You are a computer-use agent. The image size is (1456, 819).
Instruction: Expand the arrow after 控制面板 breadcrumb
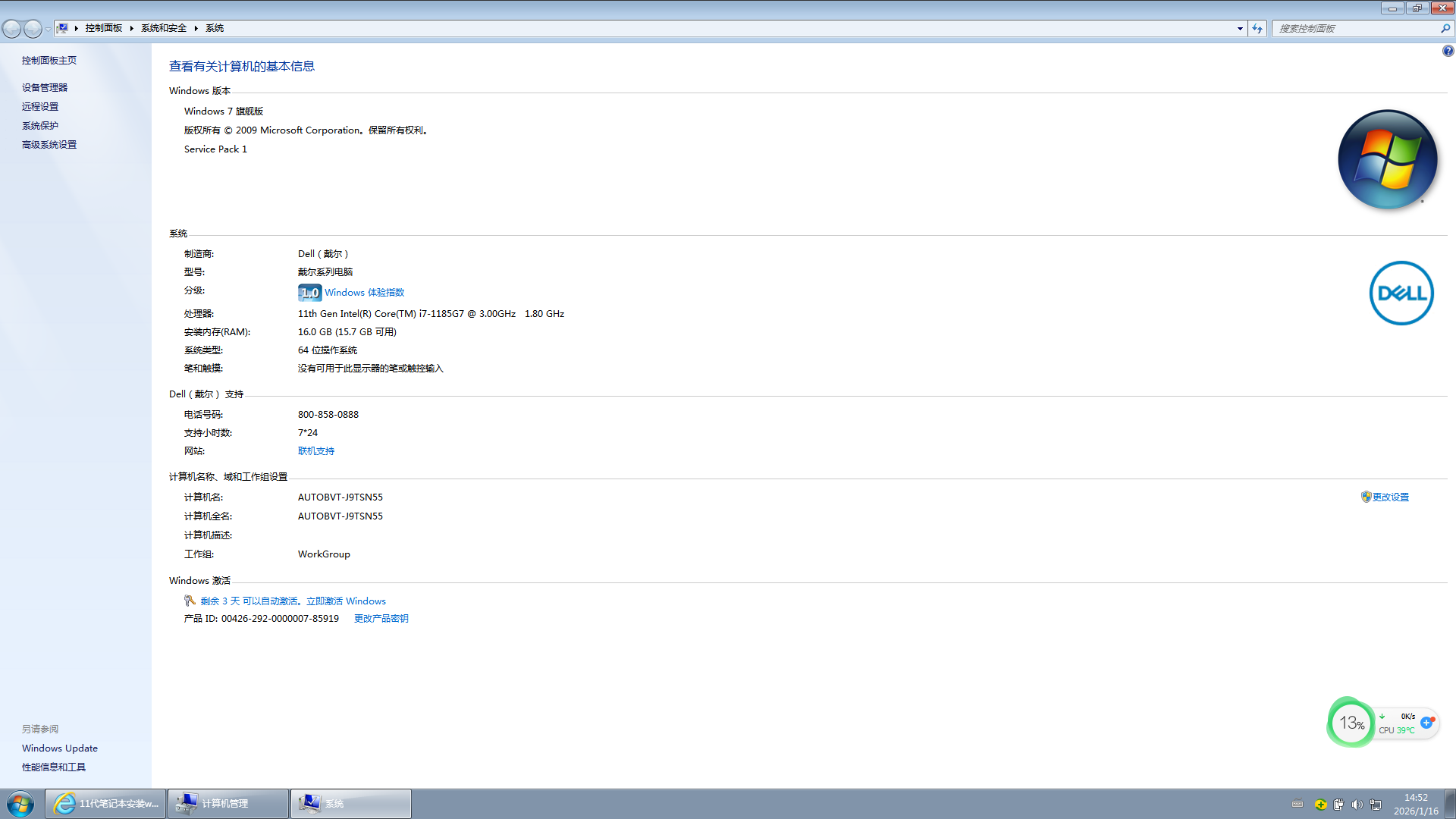(x=132, y=28)
